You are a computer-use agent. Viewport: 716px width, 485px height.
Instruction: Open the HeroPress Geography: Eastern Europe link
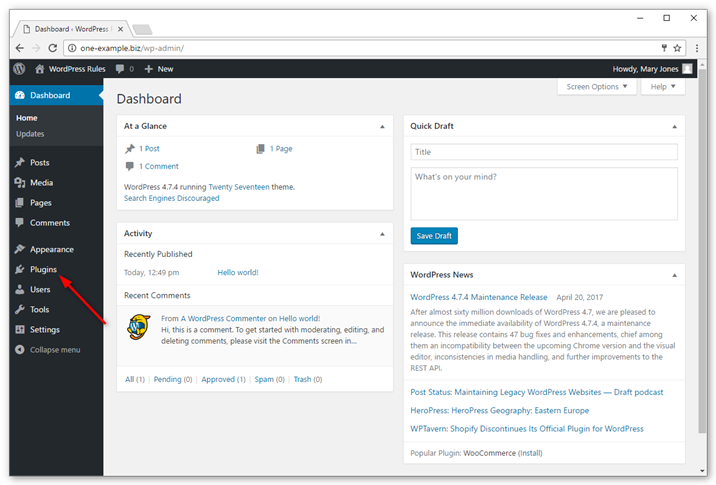pyautogui.click(x=500, y=410)
